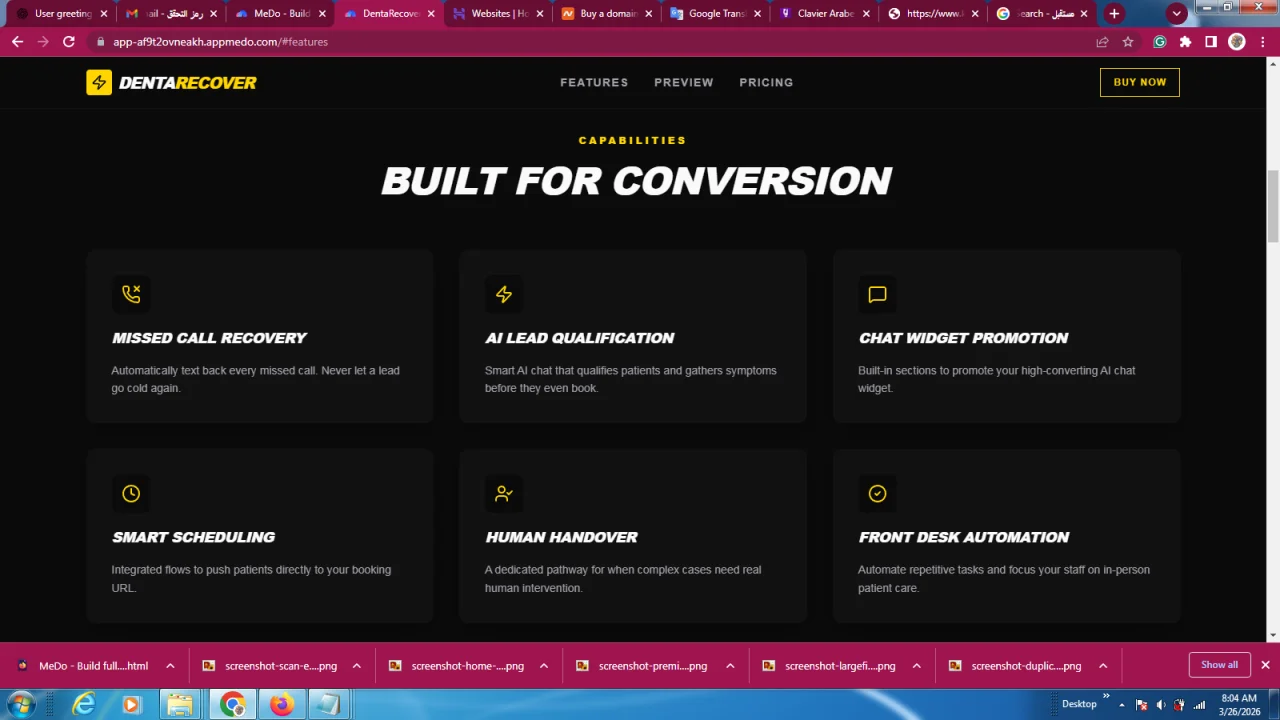1280x720 pixels.
Task: Expand options for screenshot-home download
Action: tap(544, 666)
